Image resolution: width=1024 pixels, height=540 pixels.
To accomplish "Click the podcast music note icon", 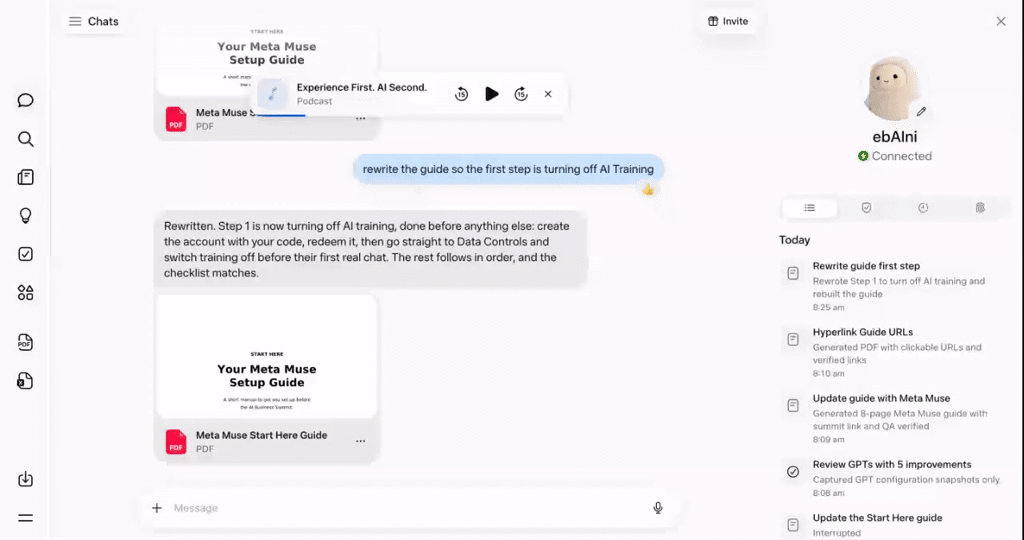I will tap(273, 94).
